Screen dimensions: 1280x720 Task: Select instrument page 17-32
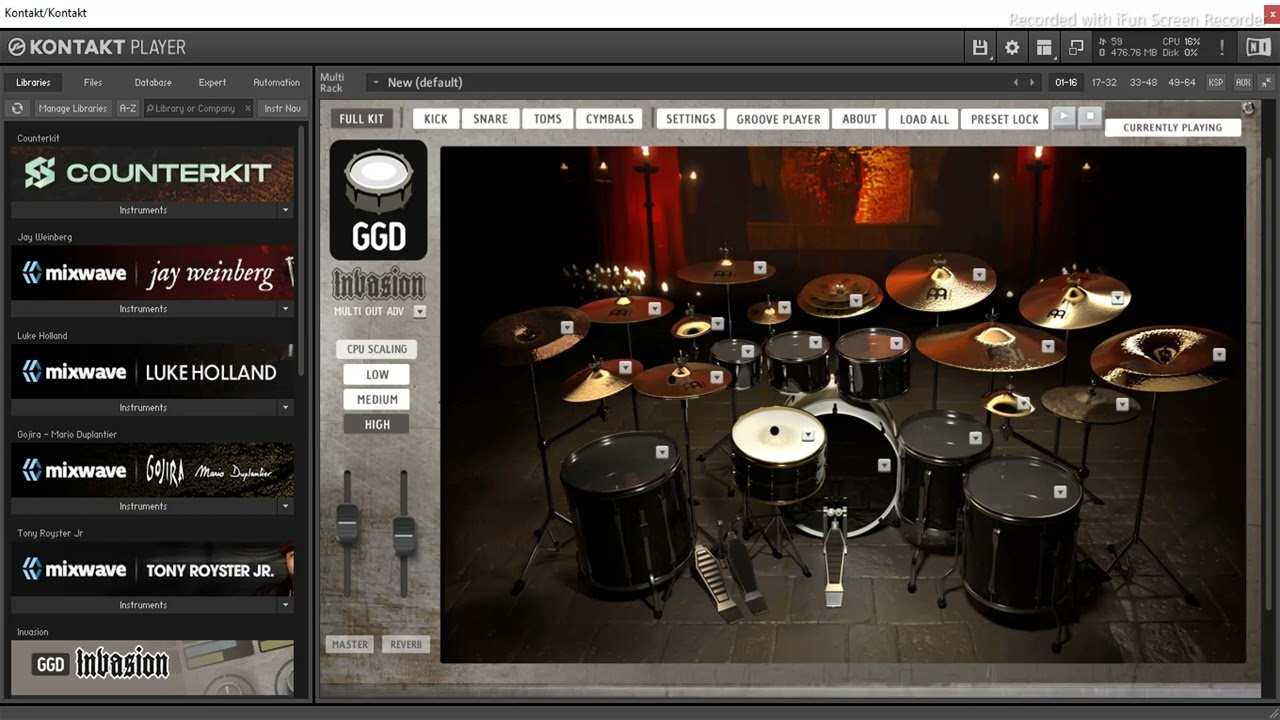tap(1104, 82)
